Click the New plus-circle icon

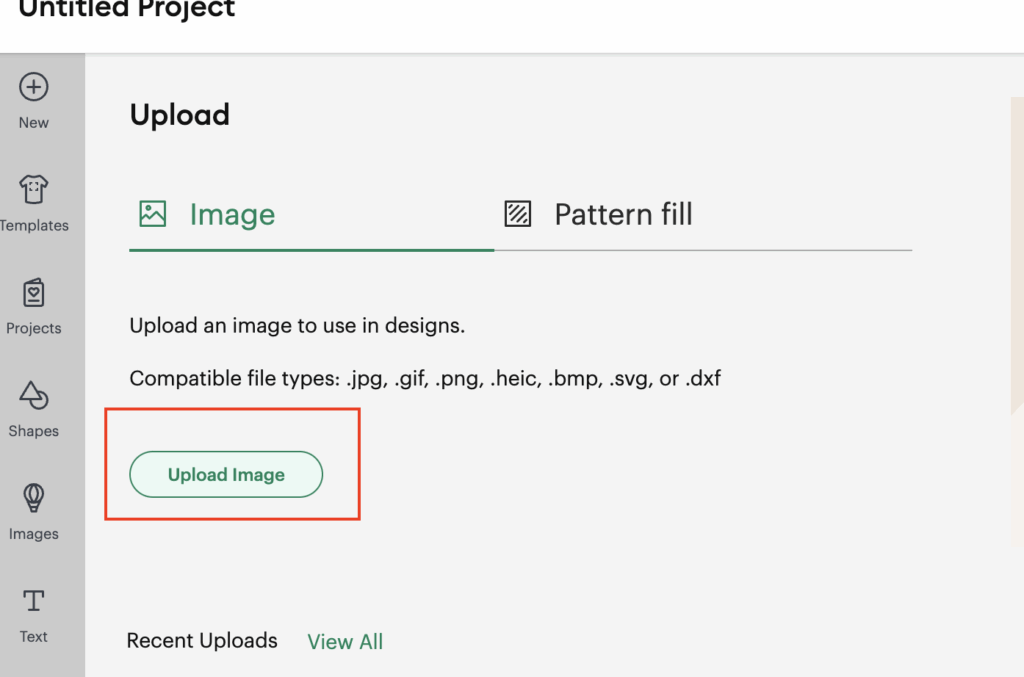[34, 87]
